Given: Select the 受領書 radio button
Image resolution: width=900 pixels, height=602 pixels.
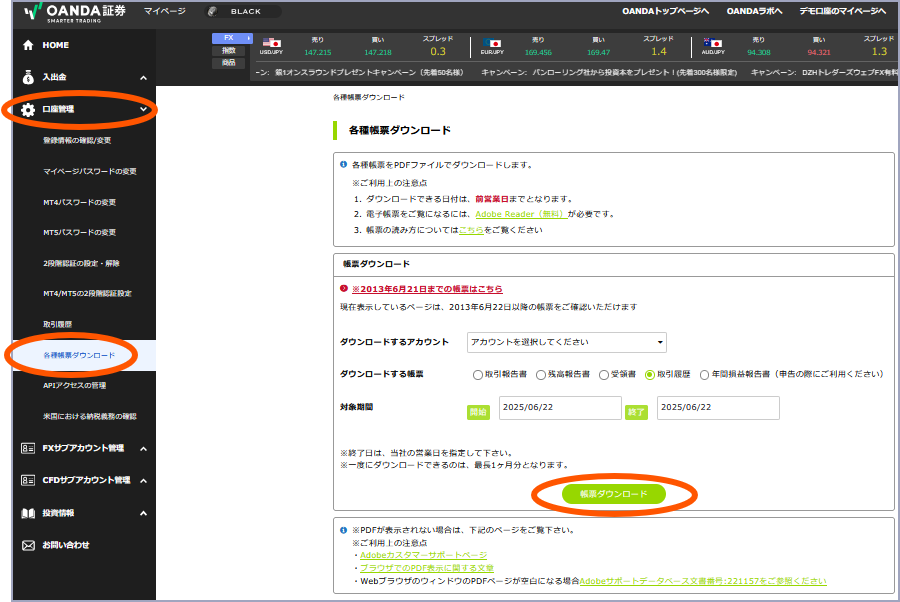Looking at the screenshot, I should point(604,375).
